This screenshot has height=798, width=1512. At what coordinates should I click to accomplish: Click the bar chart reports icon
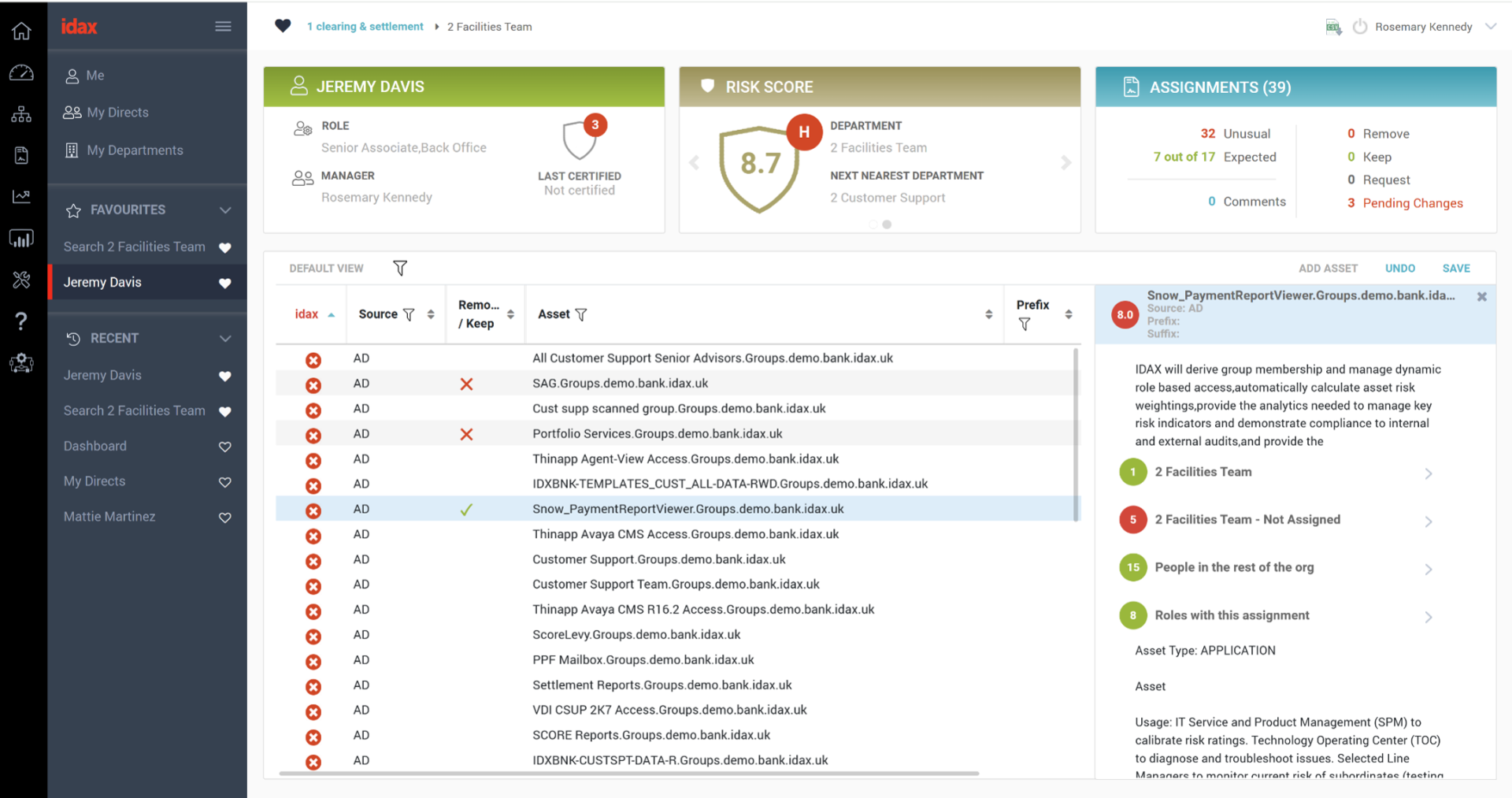pos(21,239)
